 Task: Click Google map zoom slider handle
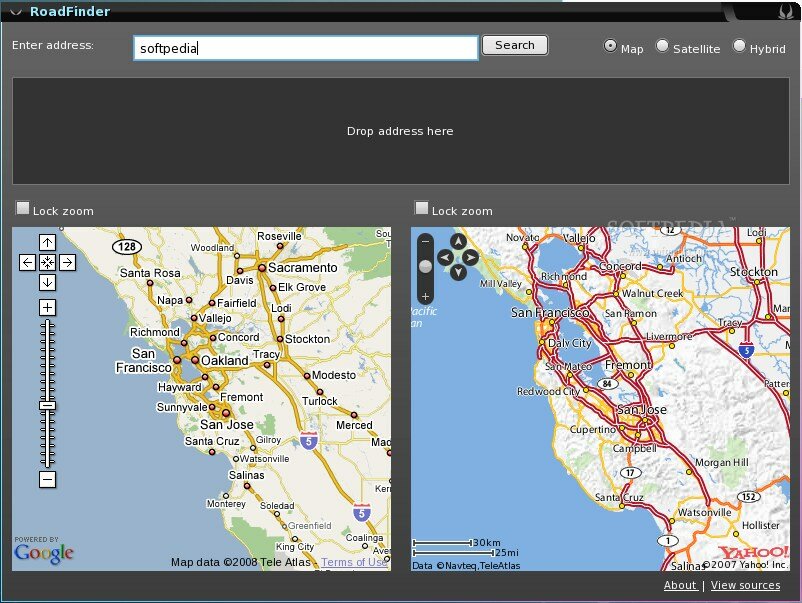(48, 406)
